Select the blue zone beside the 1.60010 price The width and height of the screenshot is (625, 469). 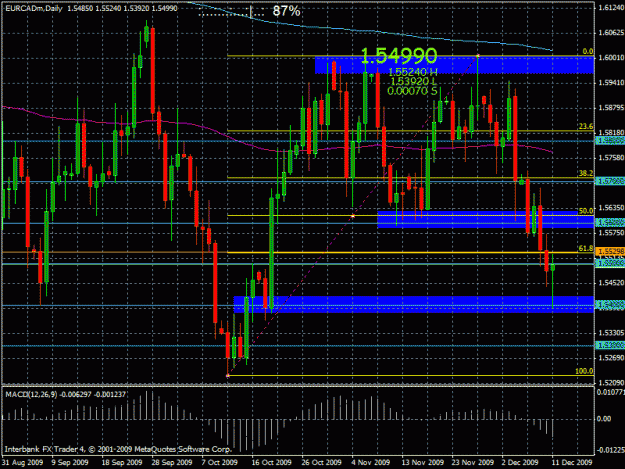coord(454,65)
